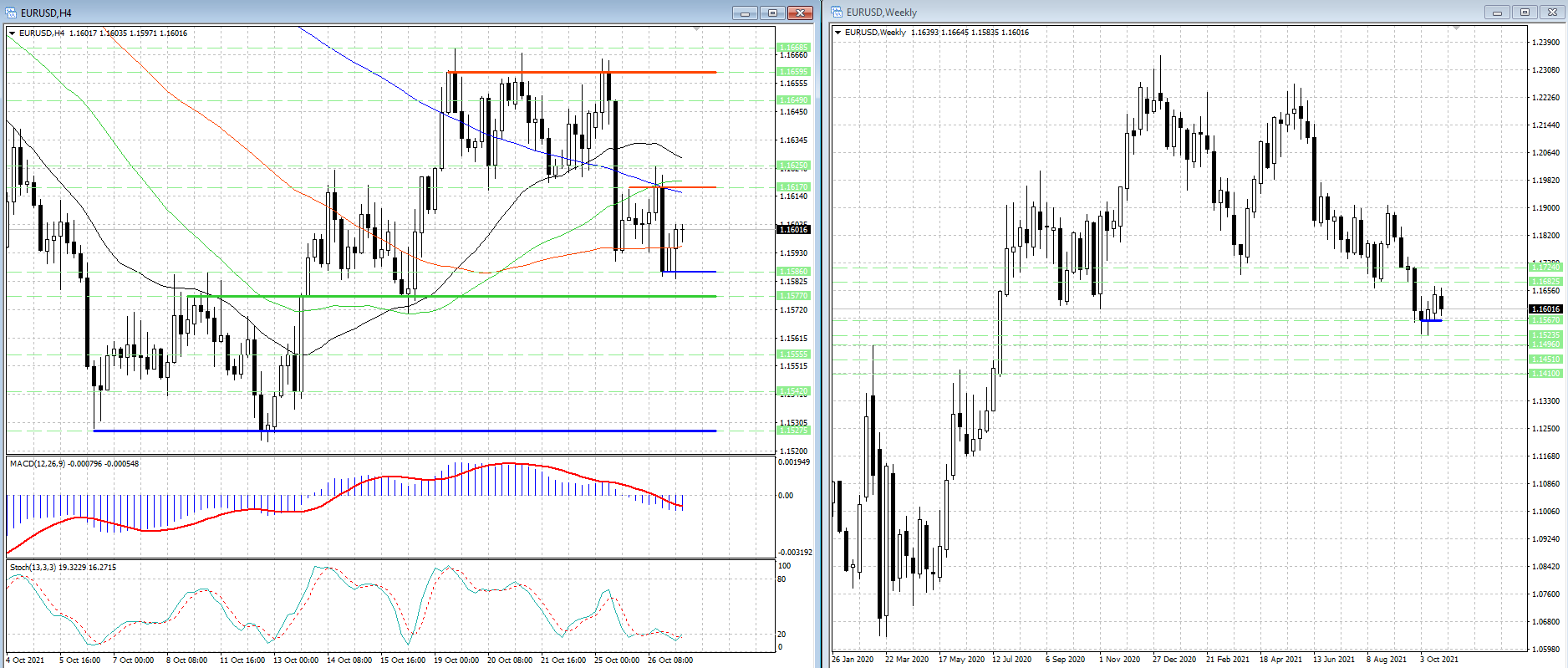Restore the EURUSD,Weekly chart window

(1525, 13)
